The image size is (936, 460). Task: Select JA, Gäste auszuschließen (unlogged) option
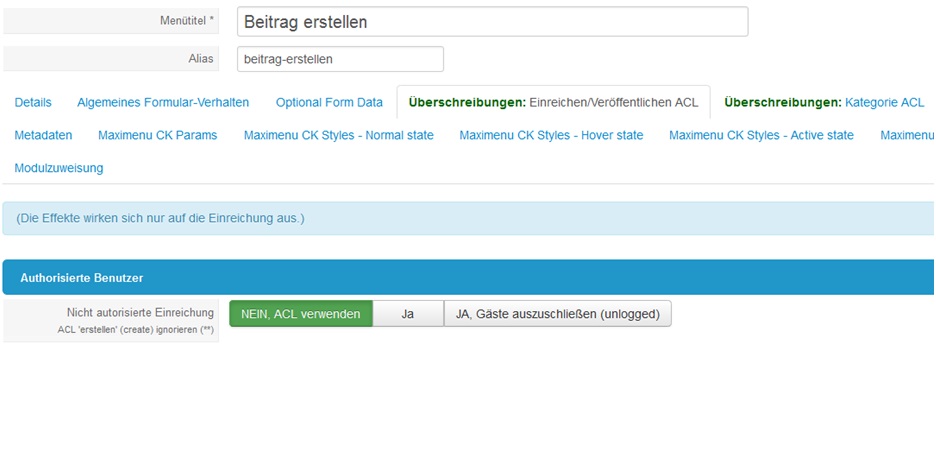point(558,314)
